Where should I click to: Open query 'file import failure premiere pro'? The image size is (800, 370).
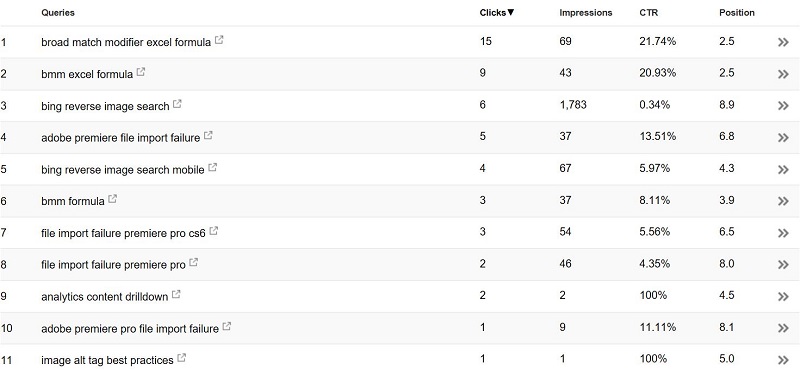(x=113, y=265)
